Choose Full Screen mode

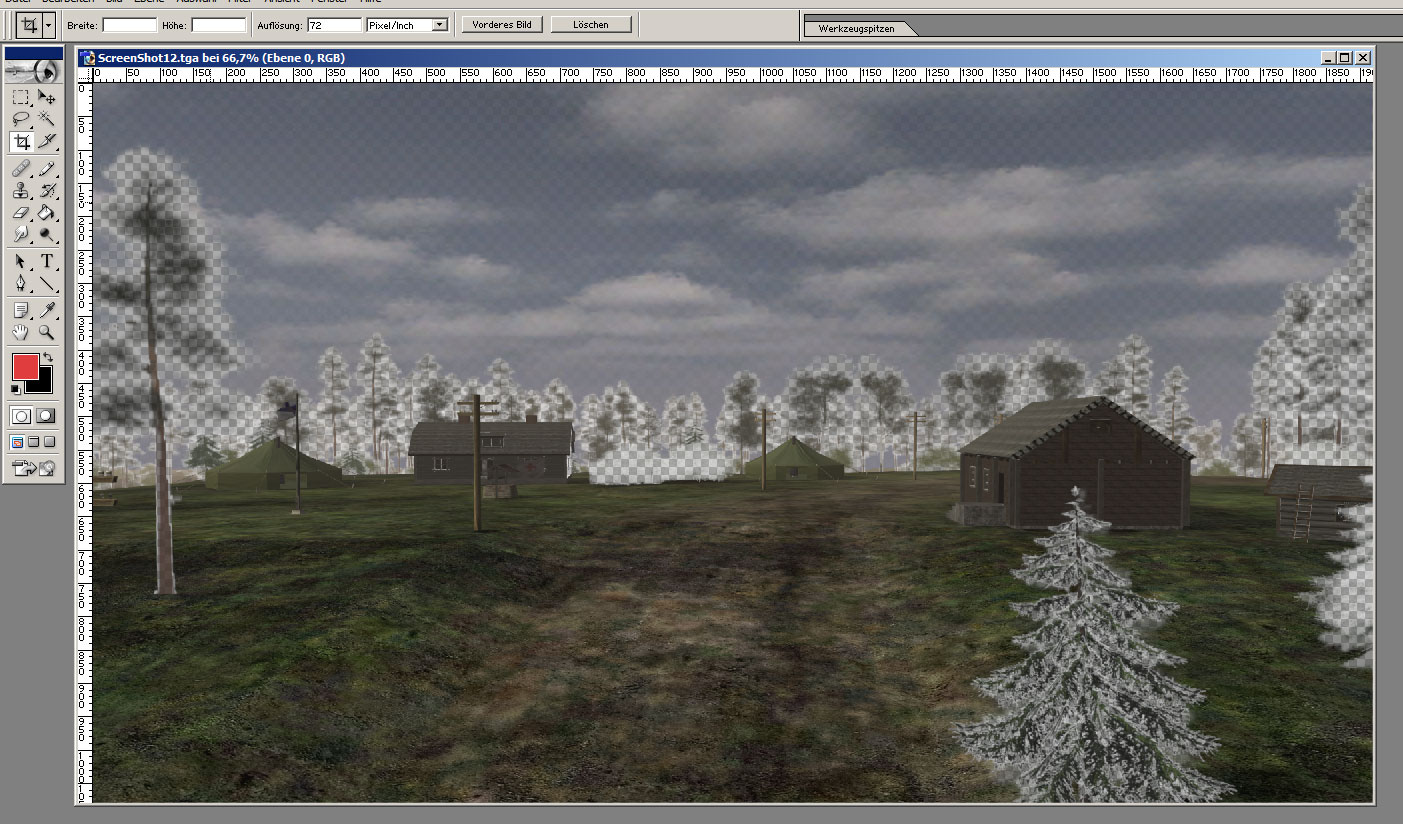pos(49,442)
